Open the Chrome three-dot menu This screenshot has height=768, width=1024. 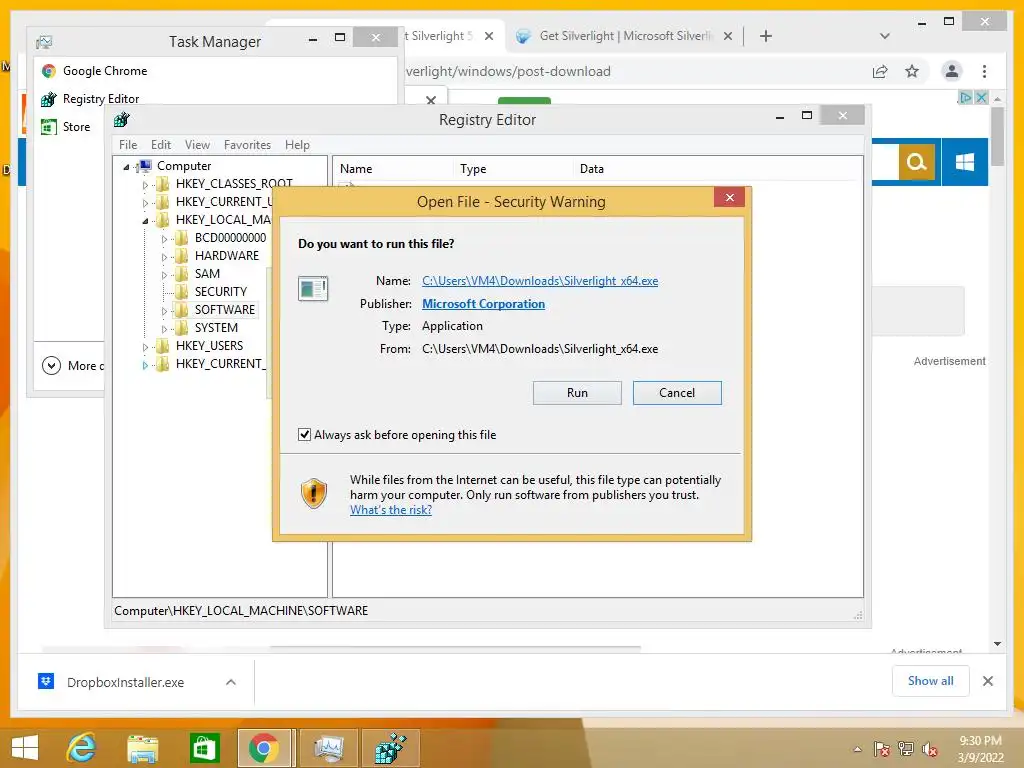[984, 71]
